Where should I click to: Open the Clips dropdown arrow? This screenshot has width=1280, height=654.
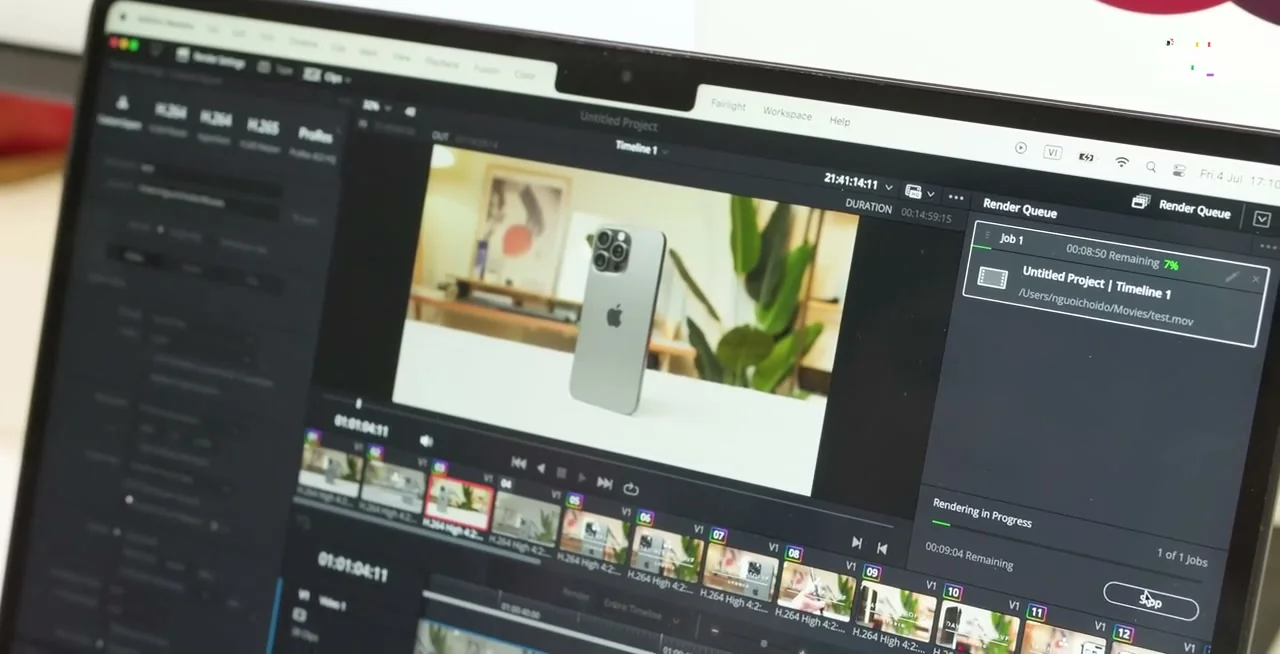(x=350, y=79)
